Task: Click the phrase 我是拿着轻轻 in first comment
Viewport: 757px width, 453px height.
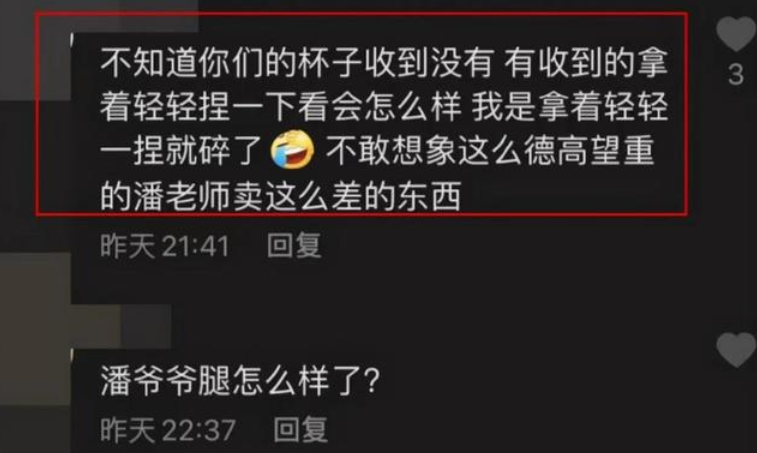Action: point(570,107)
